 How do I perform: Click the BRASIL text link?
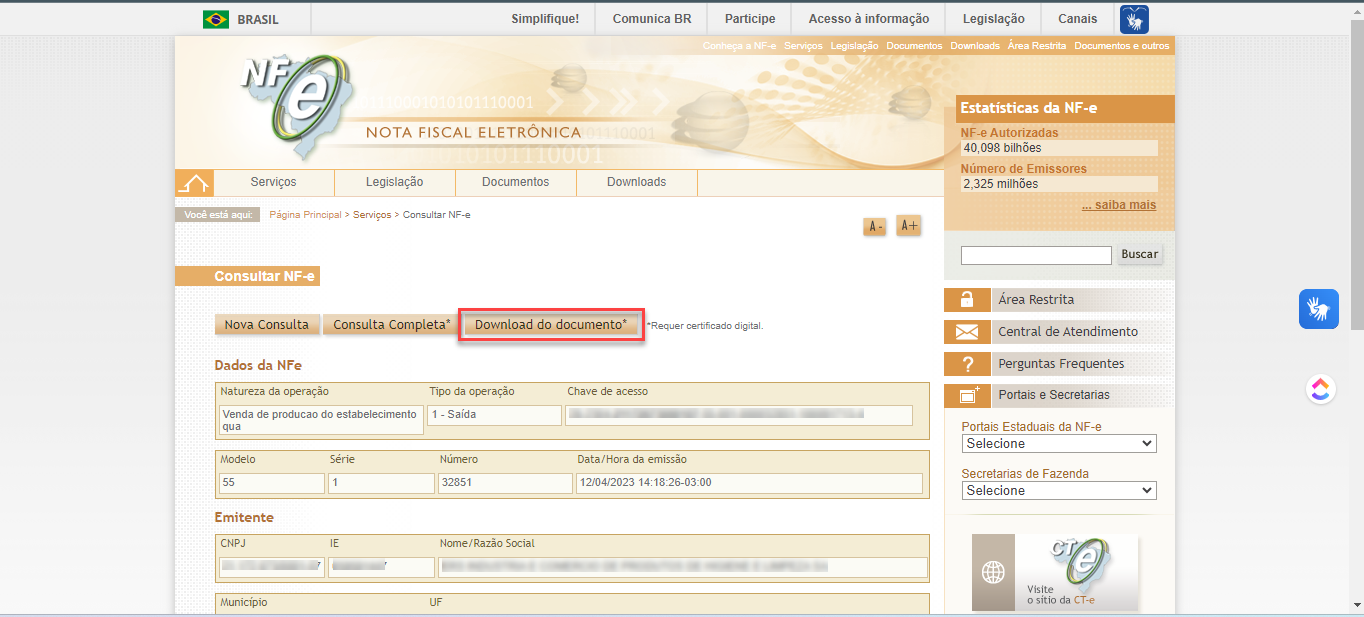(x=258, y=19)
